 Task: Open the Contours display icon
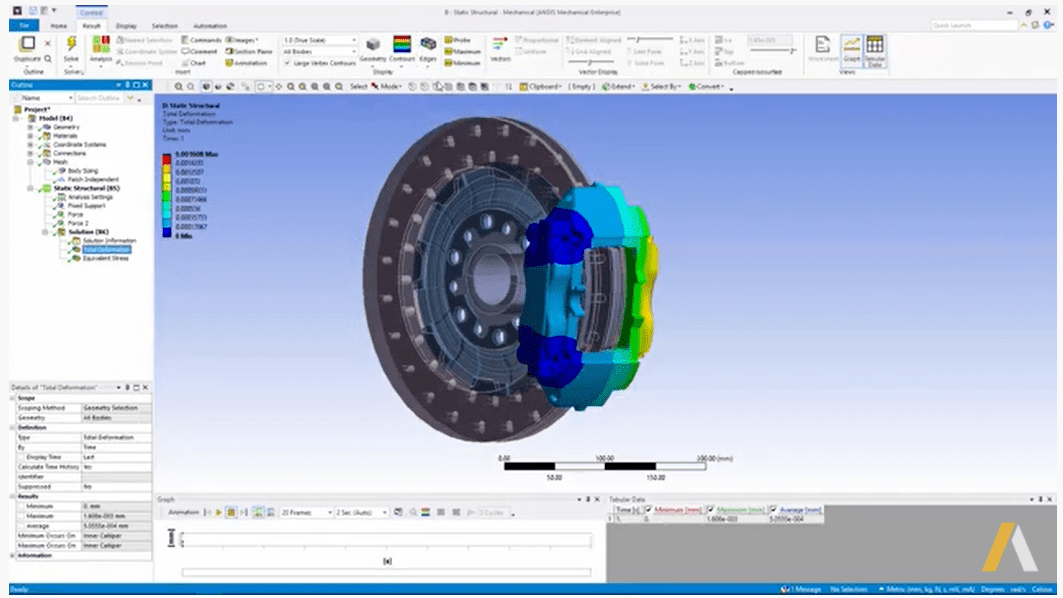(401, 45)
